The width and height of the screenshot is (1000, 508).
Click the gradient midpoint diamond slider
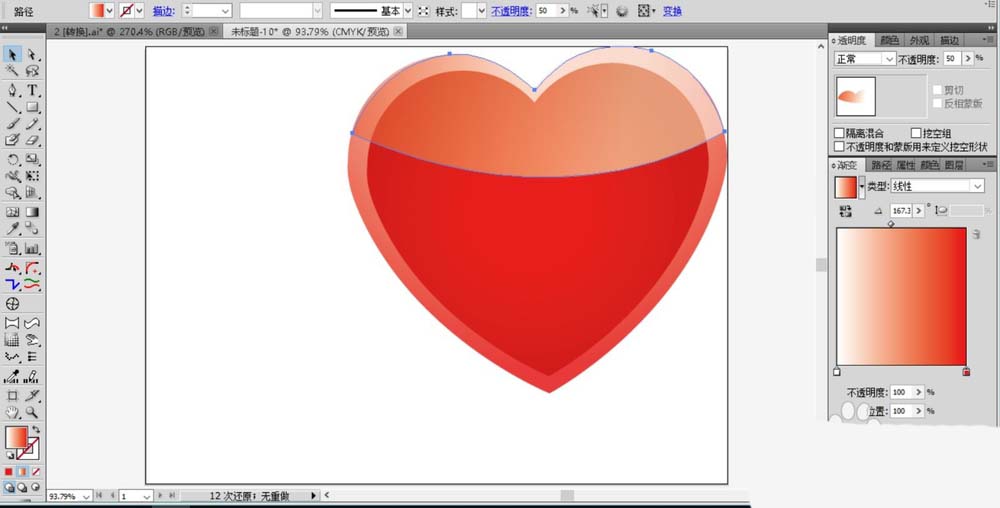click(891, 224)
